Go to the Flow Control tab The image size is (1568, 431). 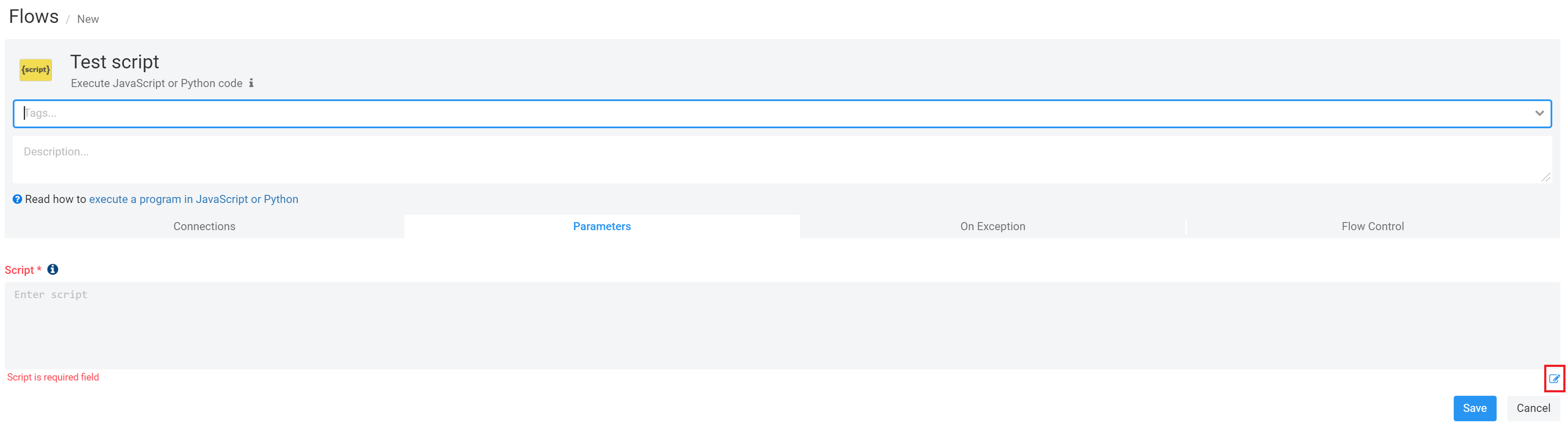(x=1373, y=226)
